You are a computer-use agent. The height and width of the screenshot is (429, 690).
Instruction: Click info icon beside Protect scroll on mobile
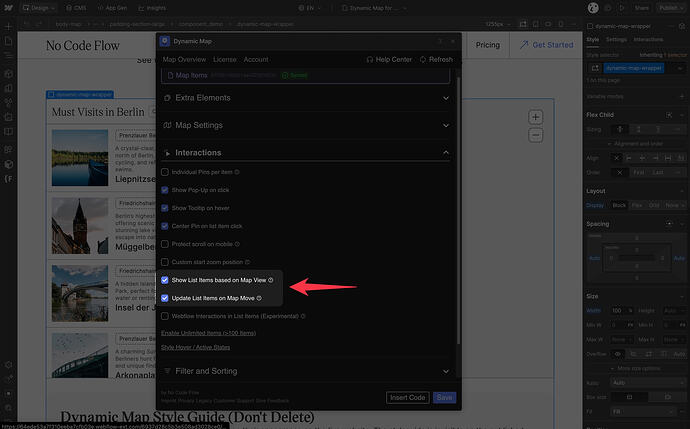pos(237,244)
